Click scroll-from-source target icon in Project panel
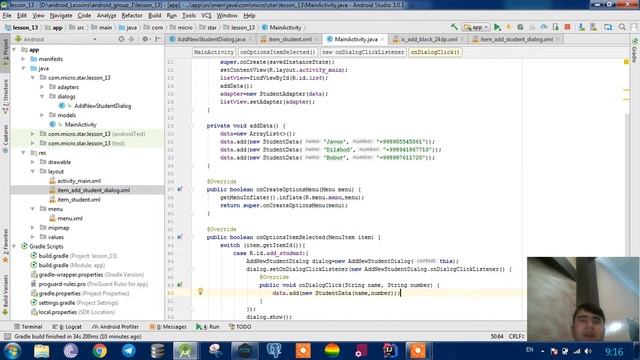The height and width of the screenshot is (360, 640). (121, 39)
